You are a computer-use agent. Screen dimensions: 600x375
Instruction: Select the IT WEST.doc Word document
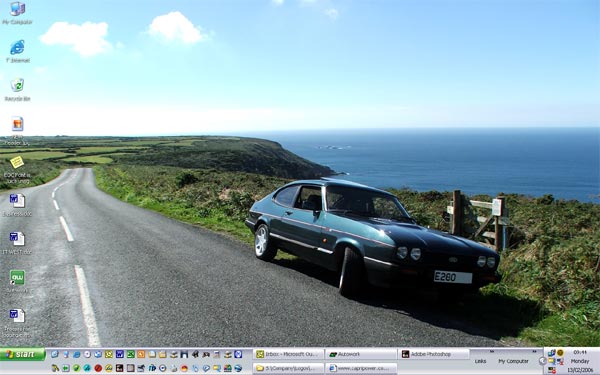pyautogui.click(x=17, y=239)
